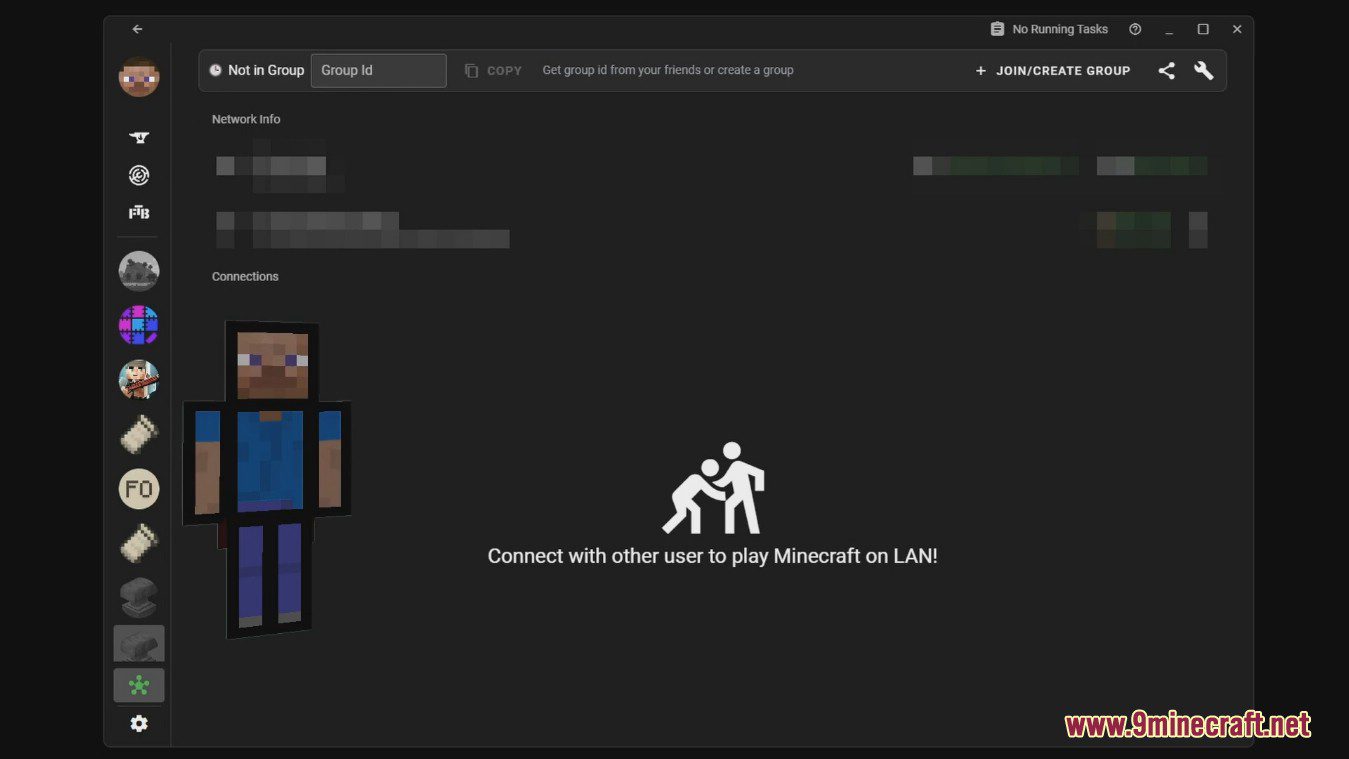
Task: Click the COPY button
Action: [x=493, y=70]
